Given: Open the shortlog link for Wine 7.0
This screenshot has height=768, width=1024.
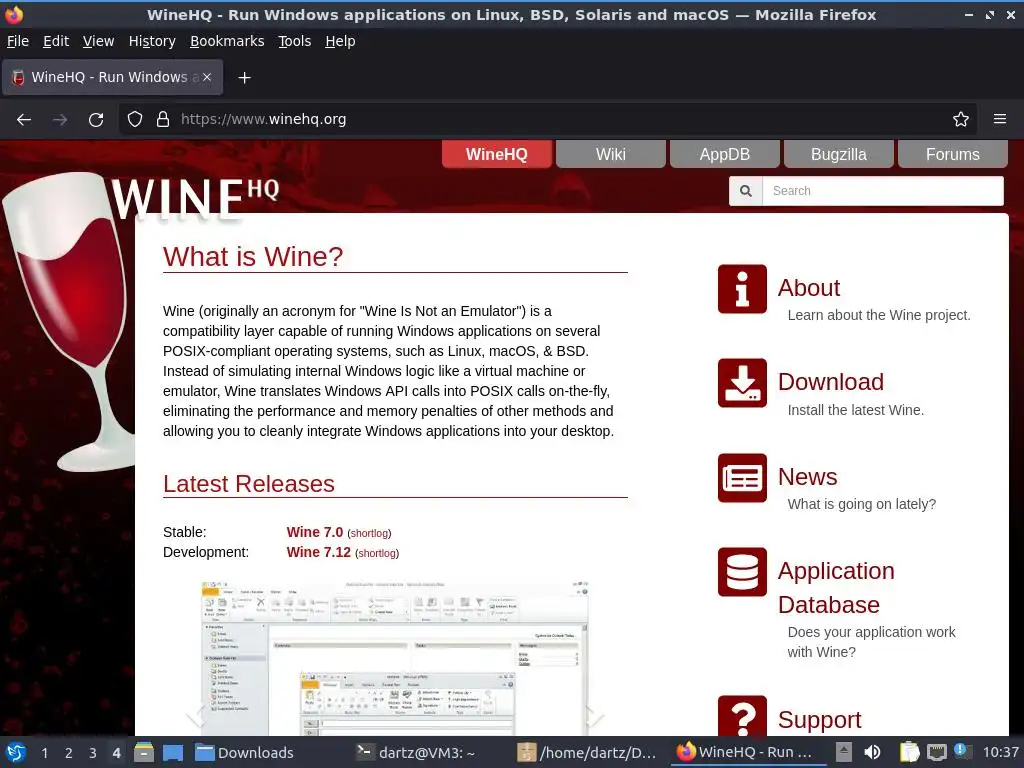Looking at the screenshot, I should tap(369, 534).
